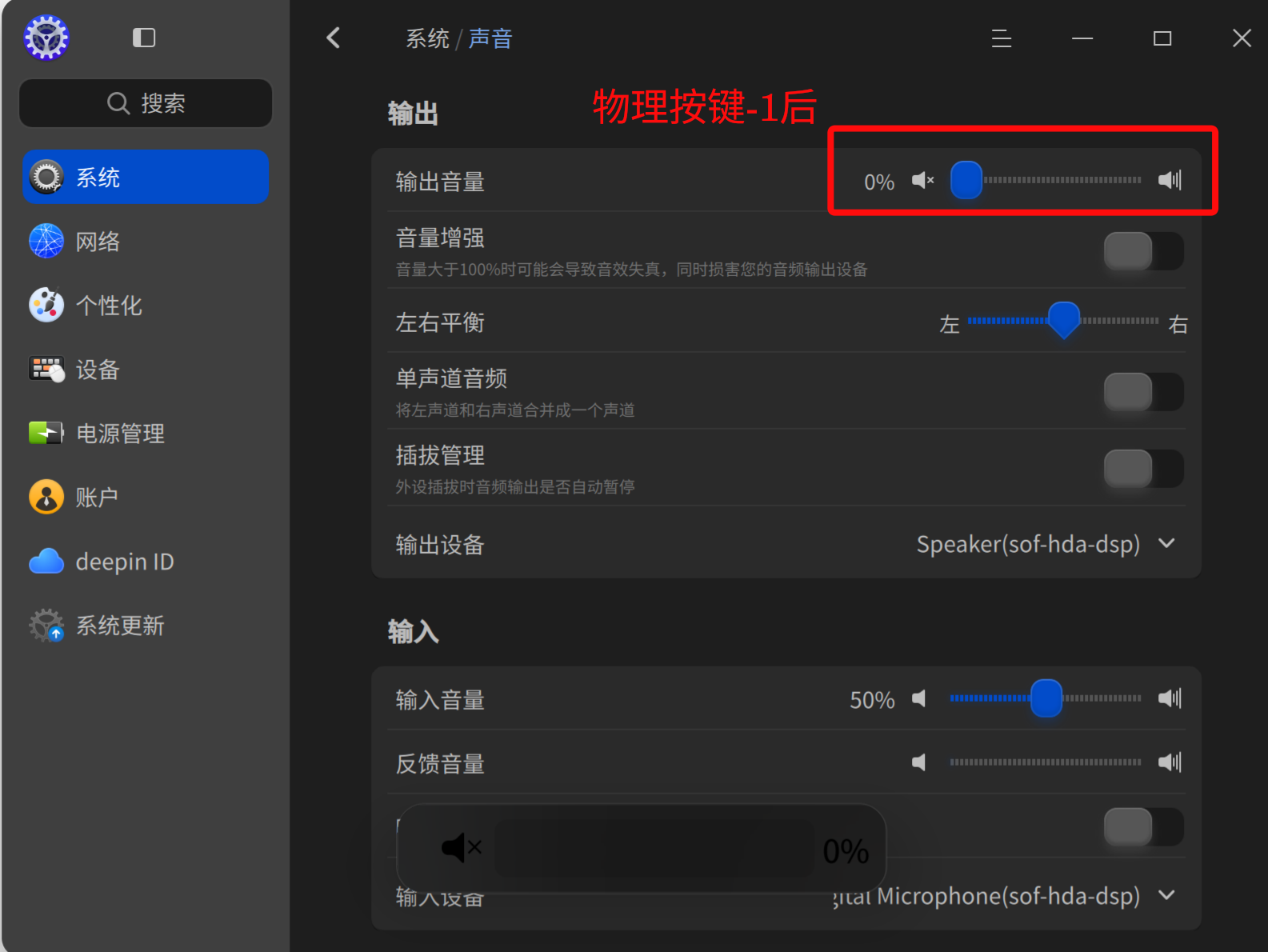This screenshot has height=952, width=1268.
Task: Enable the 单声道音频 switch
Action: pyautogui.click(x=1143, y=392)
